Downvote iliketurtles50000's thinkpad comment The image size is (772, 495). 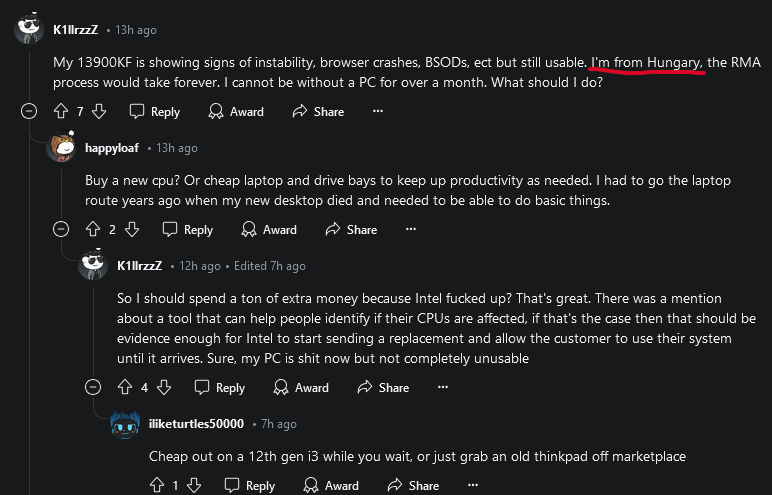[x=194, y=486]
